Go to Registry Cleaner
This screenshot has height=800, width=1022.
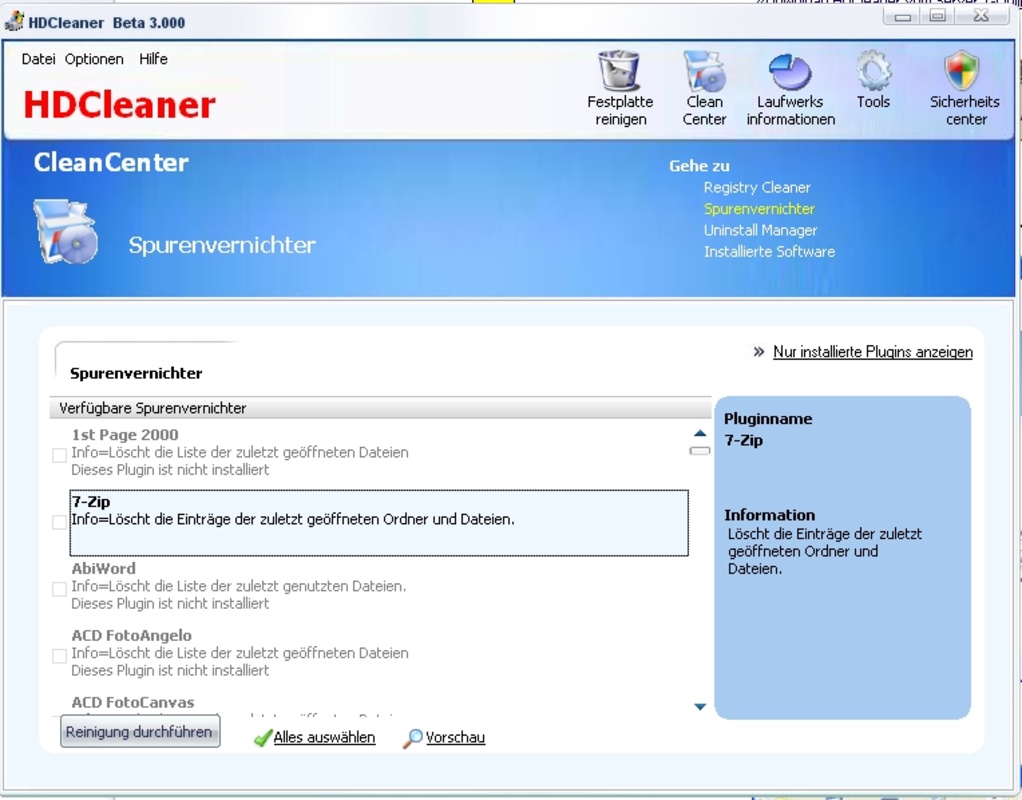[757, 188]
